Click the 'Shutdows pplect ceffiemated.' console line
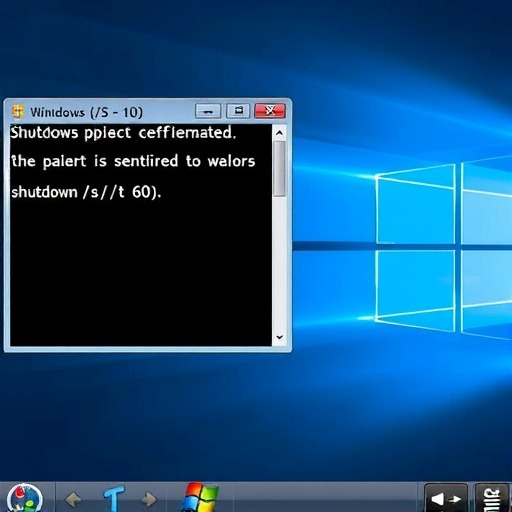This screenshot has width=512, height=512. [123, 133]
